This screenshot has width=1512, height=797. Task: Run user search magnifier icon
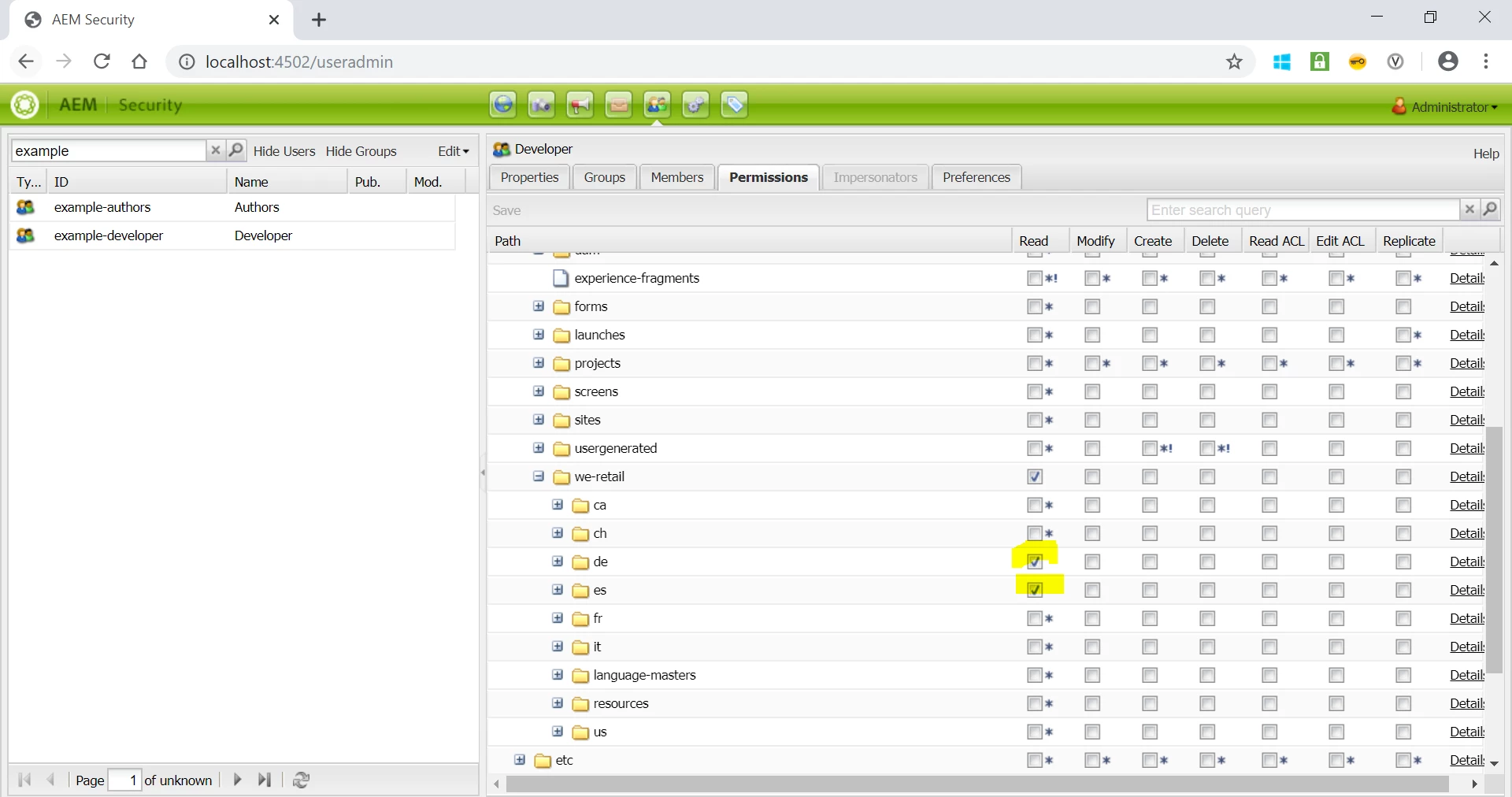[235, 150]
